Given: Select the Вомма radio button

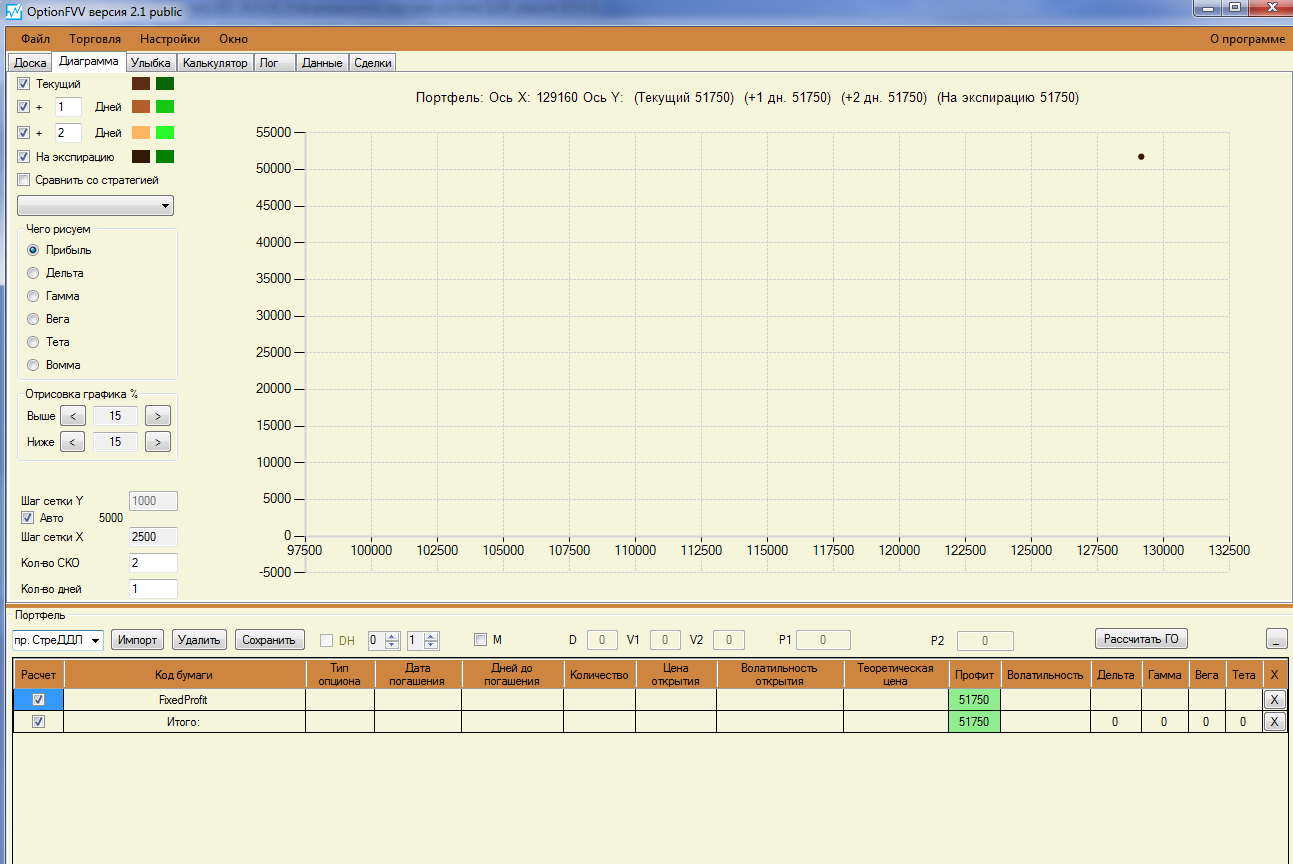Looking at the screenshot, I should [x=33, y=365].
